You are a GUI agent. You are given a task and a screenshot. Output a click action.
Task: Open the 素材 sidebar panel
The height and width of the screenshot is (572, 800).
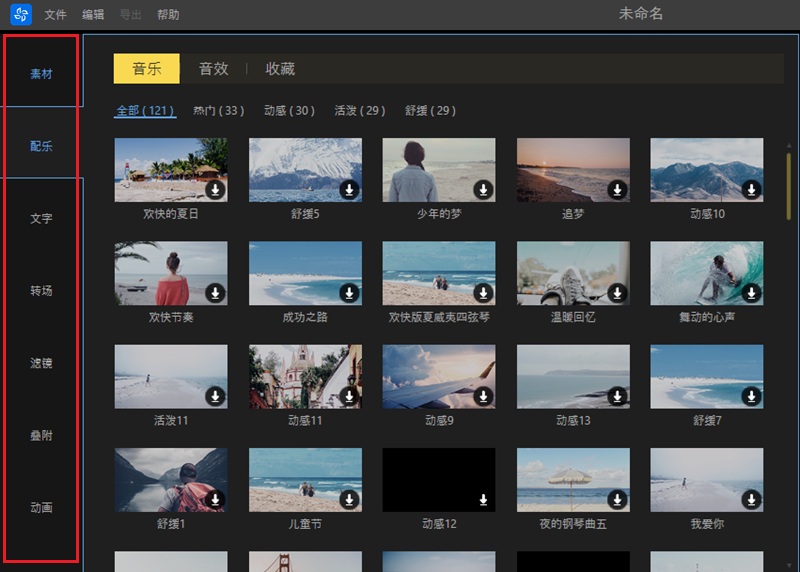pyautogui.click(x=41, y=74)
